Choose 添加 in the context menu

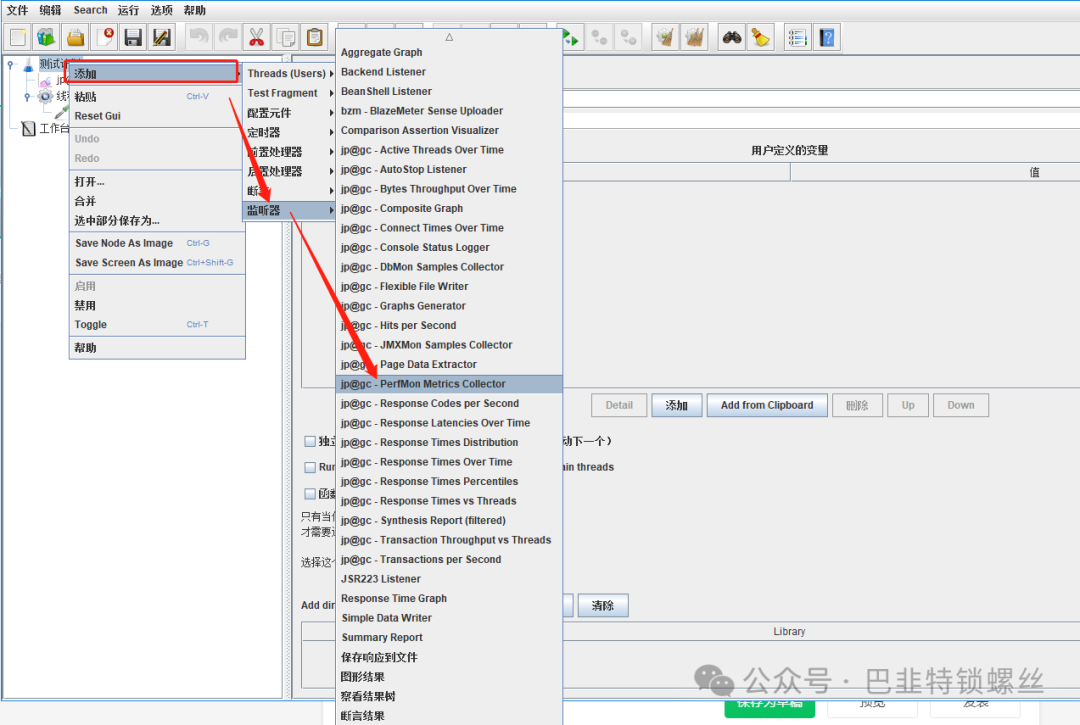pos(153,73)
